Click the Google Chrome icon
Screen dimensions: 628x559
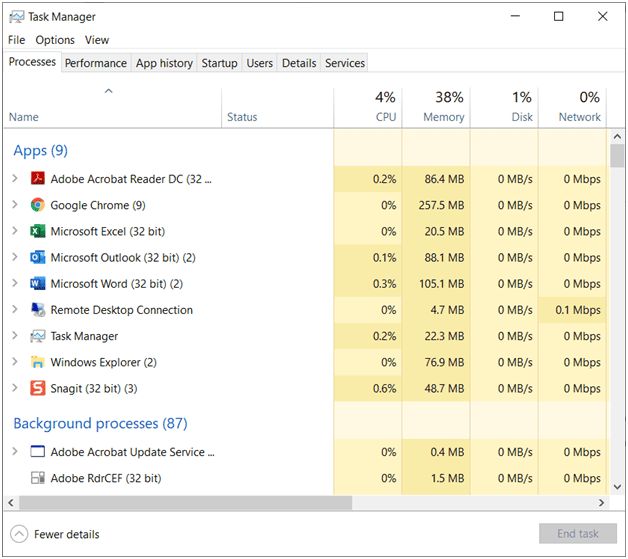38,205
